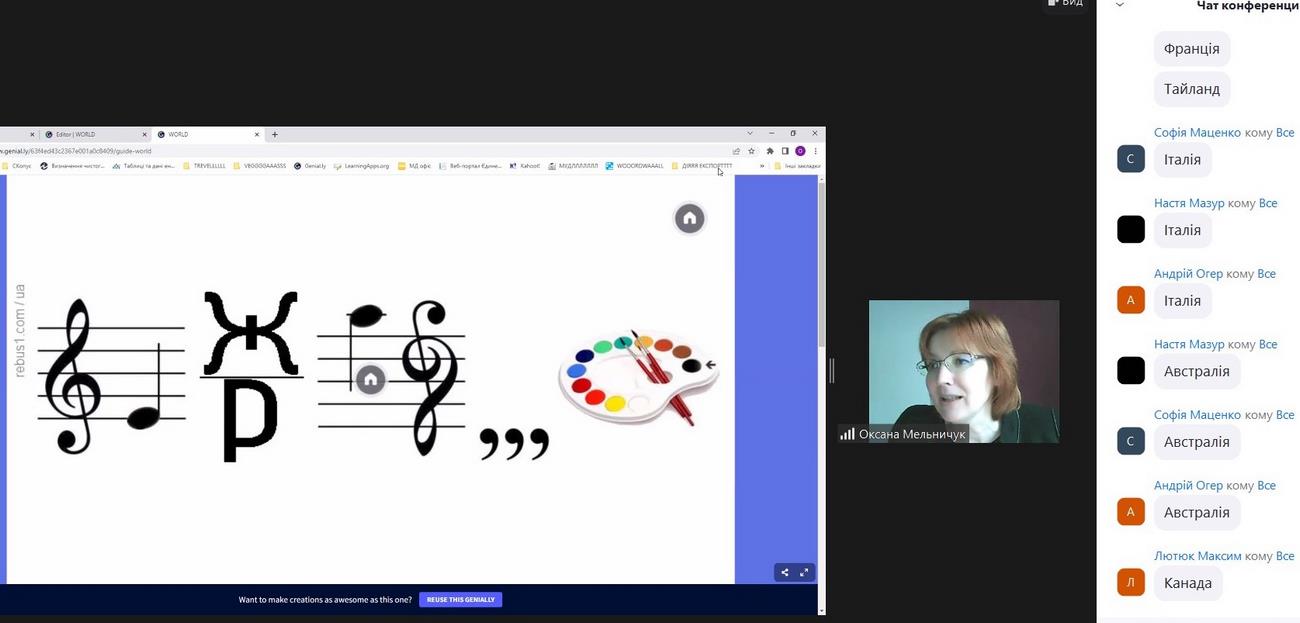Bookmark the page with the star icon
1300x623 pixels.
click(752, 151)
